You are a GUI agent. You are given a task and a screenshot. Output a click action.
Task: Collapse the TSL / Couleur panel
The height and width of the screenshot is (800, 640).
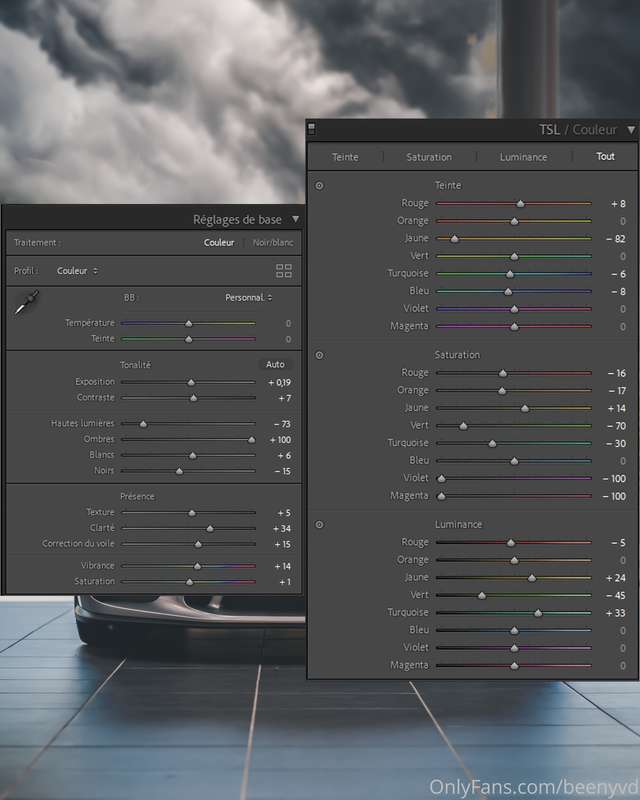(x=631, y=130)
